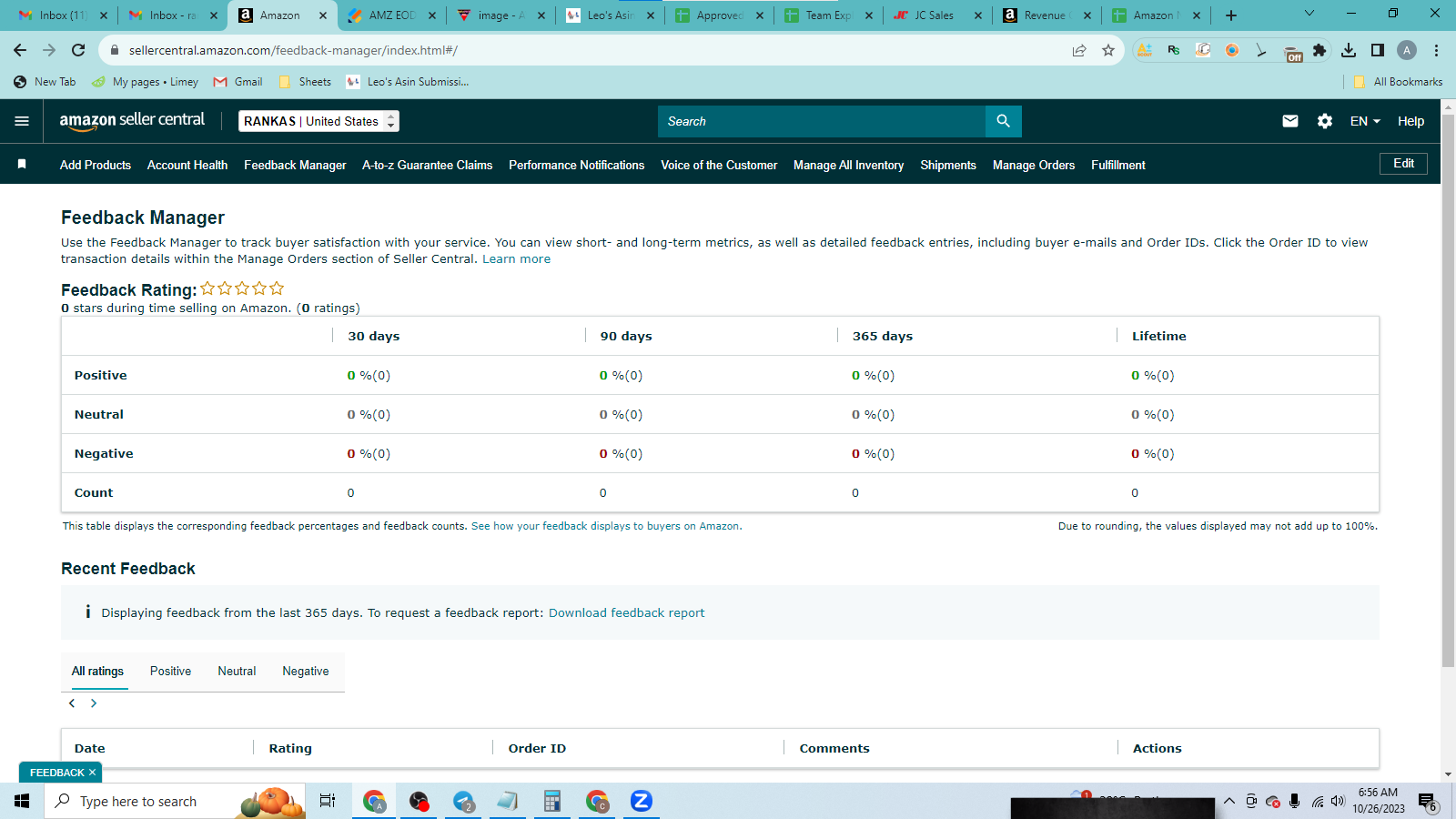Open the Gmail bookmark

click(x=238, y=82)
